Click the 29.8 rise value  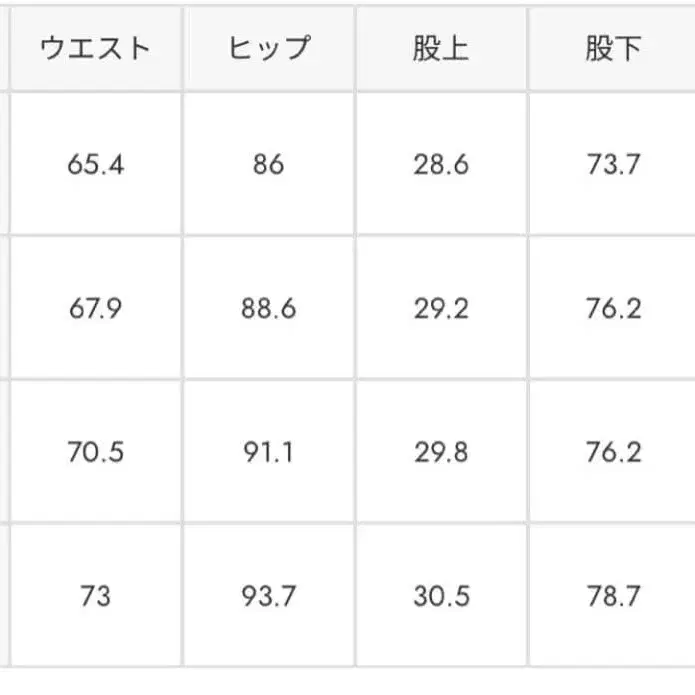tap(441, 452)
